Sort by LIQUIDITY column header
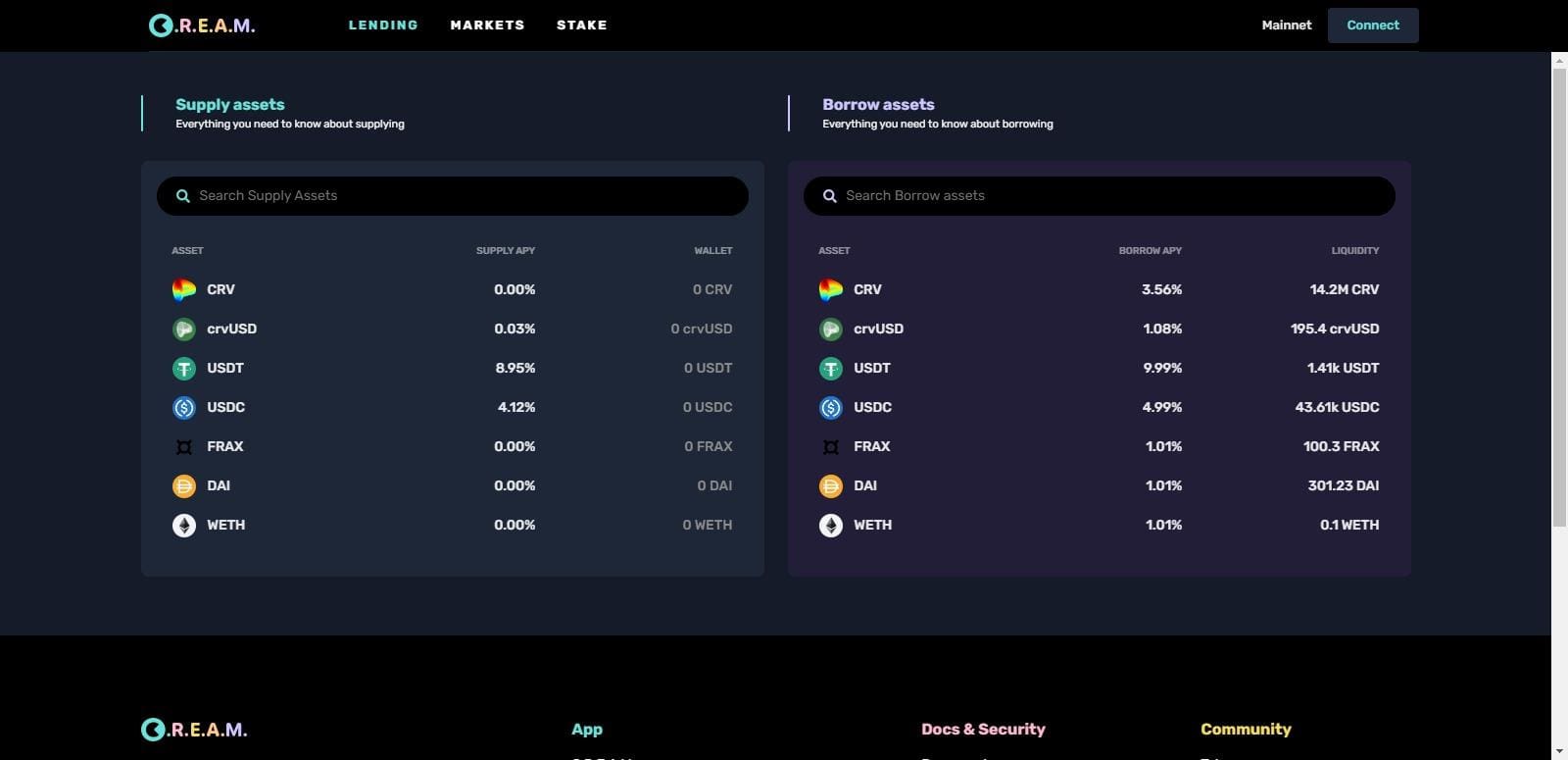This screenshot has width=1568, height=760. (x=1355, y=251)
